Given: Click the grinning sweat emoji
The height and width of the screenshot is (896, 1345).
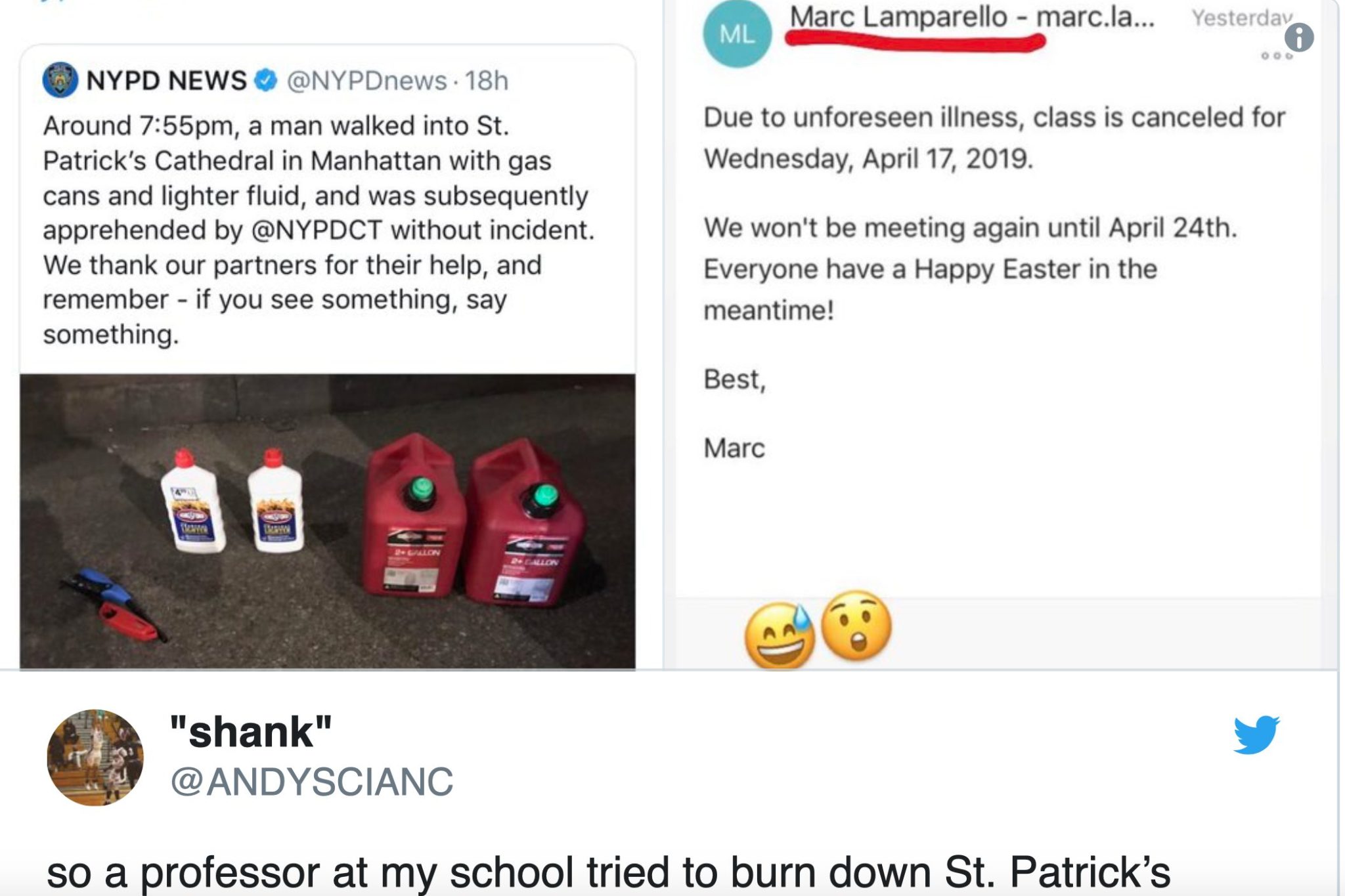Looking at the screenshot, I should point(780,635).
